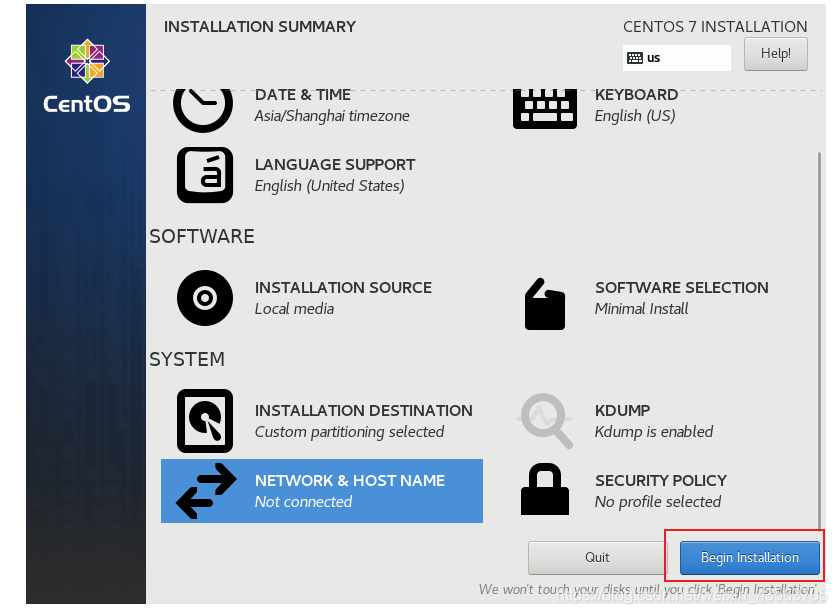Click "Local media" text

click(x=294, y=309)
